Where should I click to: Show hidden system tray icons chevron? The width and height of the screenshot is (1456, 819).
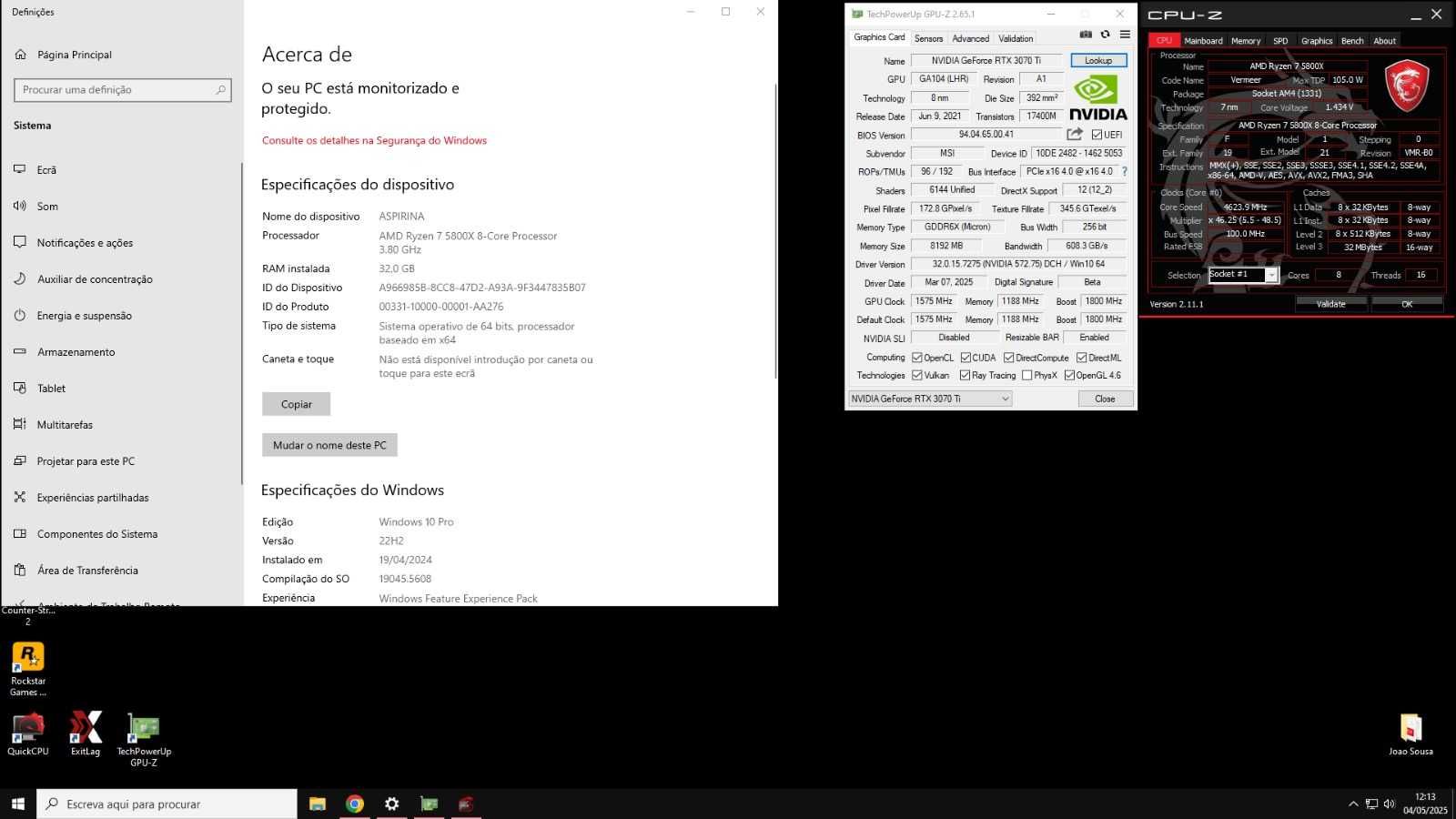pos(1353,804)
